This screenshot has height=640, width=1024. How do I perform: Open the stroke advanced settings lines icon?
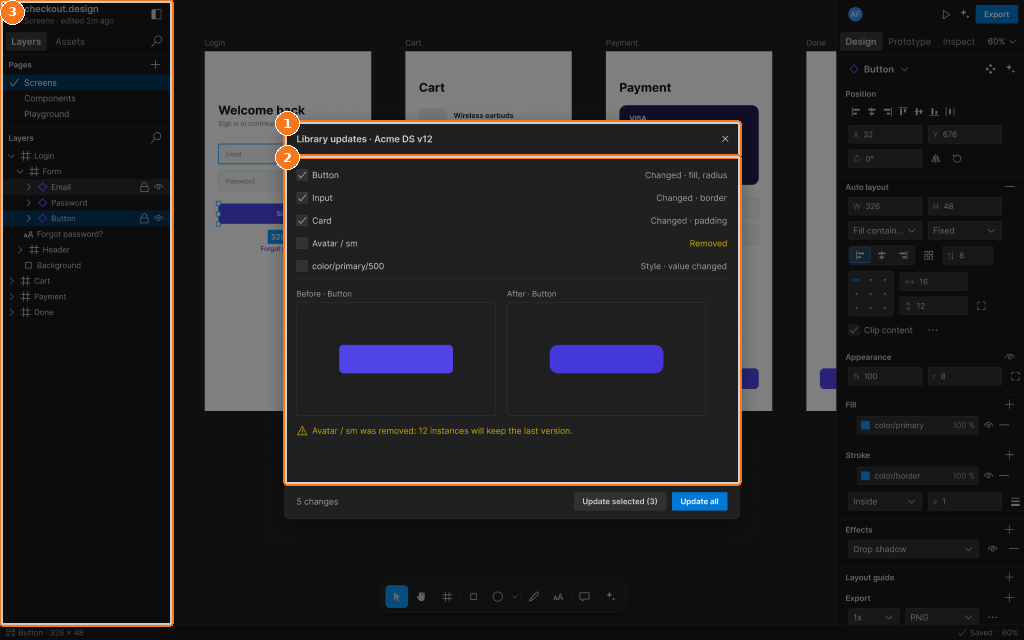(x=1015, y=502)
